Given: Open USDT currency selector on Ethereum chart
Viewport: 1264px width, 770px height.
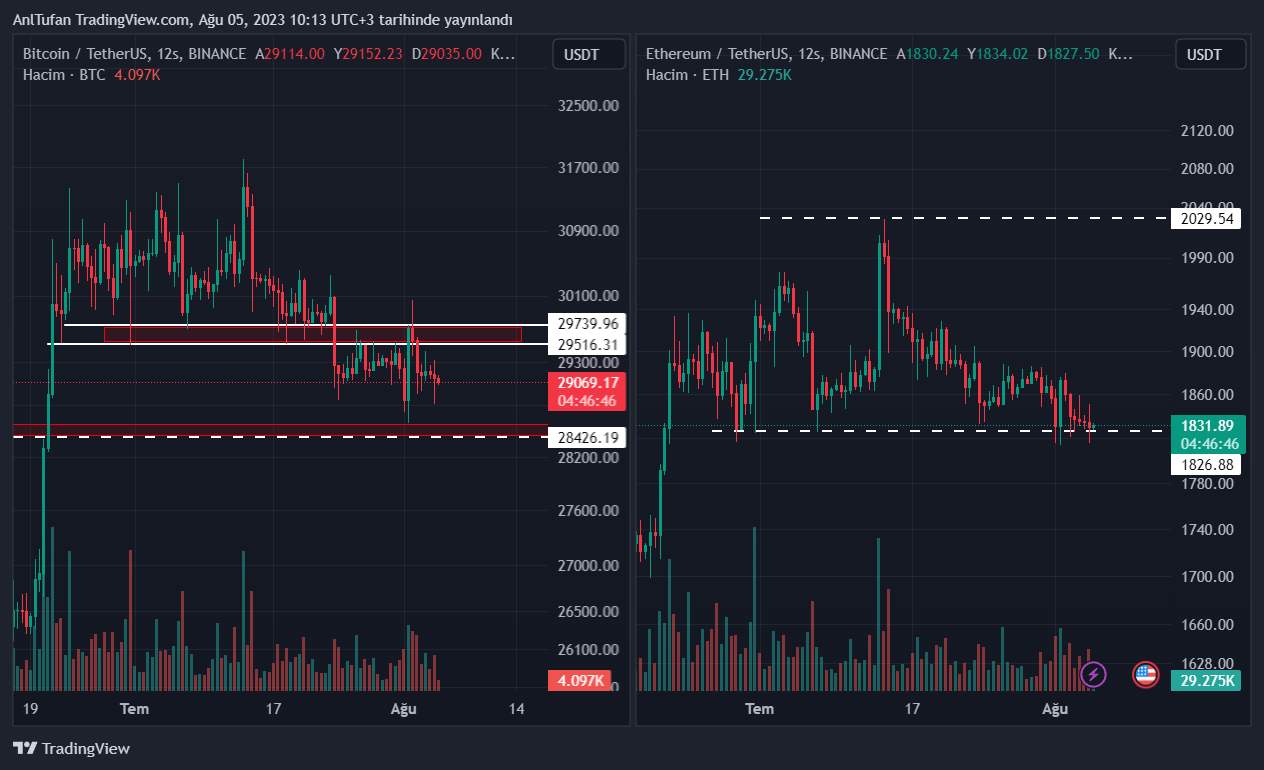Looking at the screenshot, I should point(1211,54).
